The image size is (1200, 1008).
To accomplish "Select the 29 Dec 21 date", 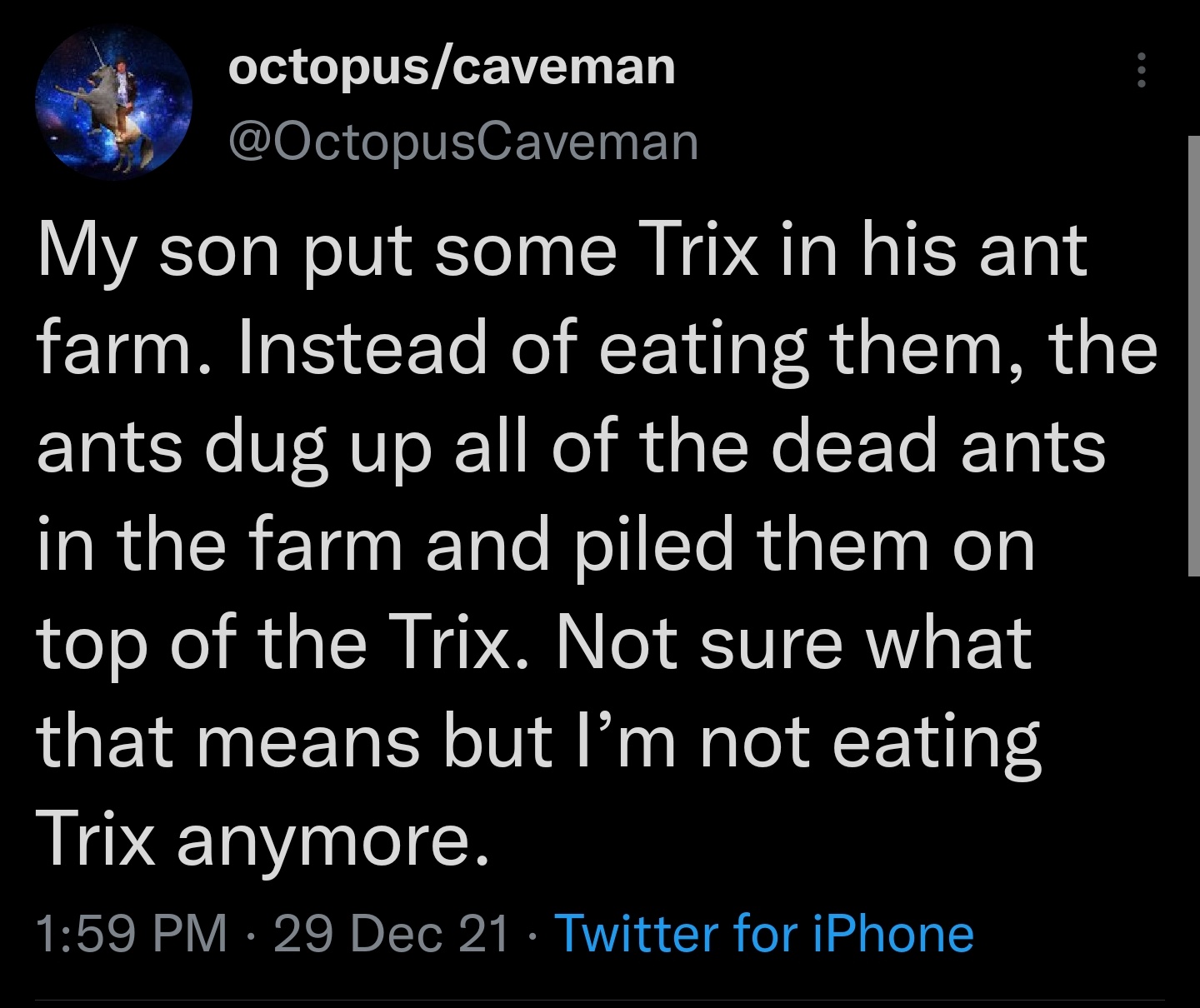I will 391,932.
